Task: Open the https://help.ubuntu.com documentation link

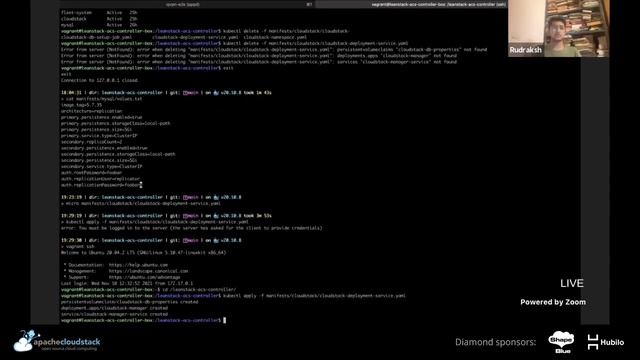Action: 138,265
